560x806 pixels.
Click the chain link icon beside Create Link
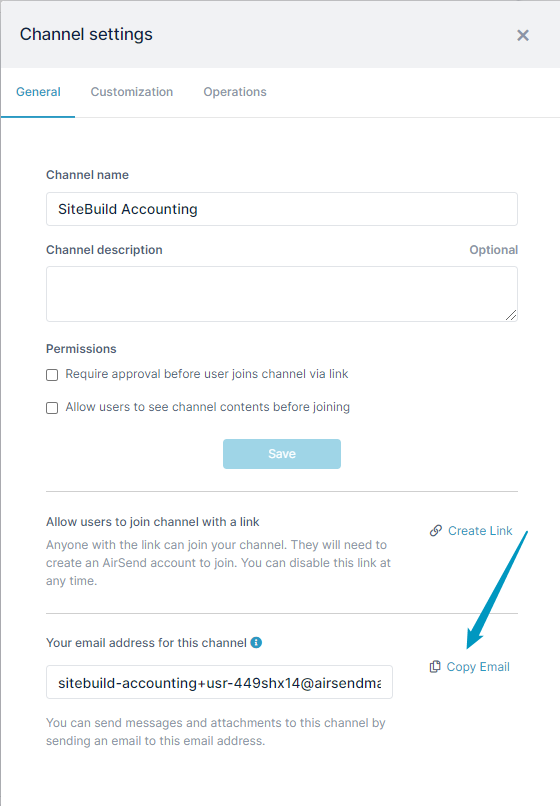pyautogui.click(x=436, y=530)
